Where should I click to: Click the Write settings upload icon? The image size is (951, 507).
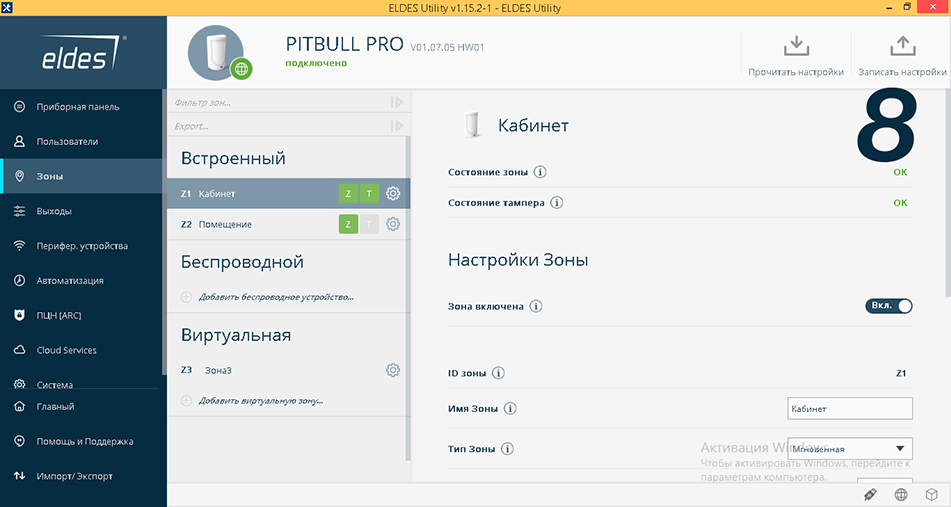(x=902, y=46)
